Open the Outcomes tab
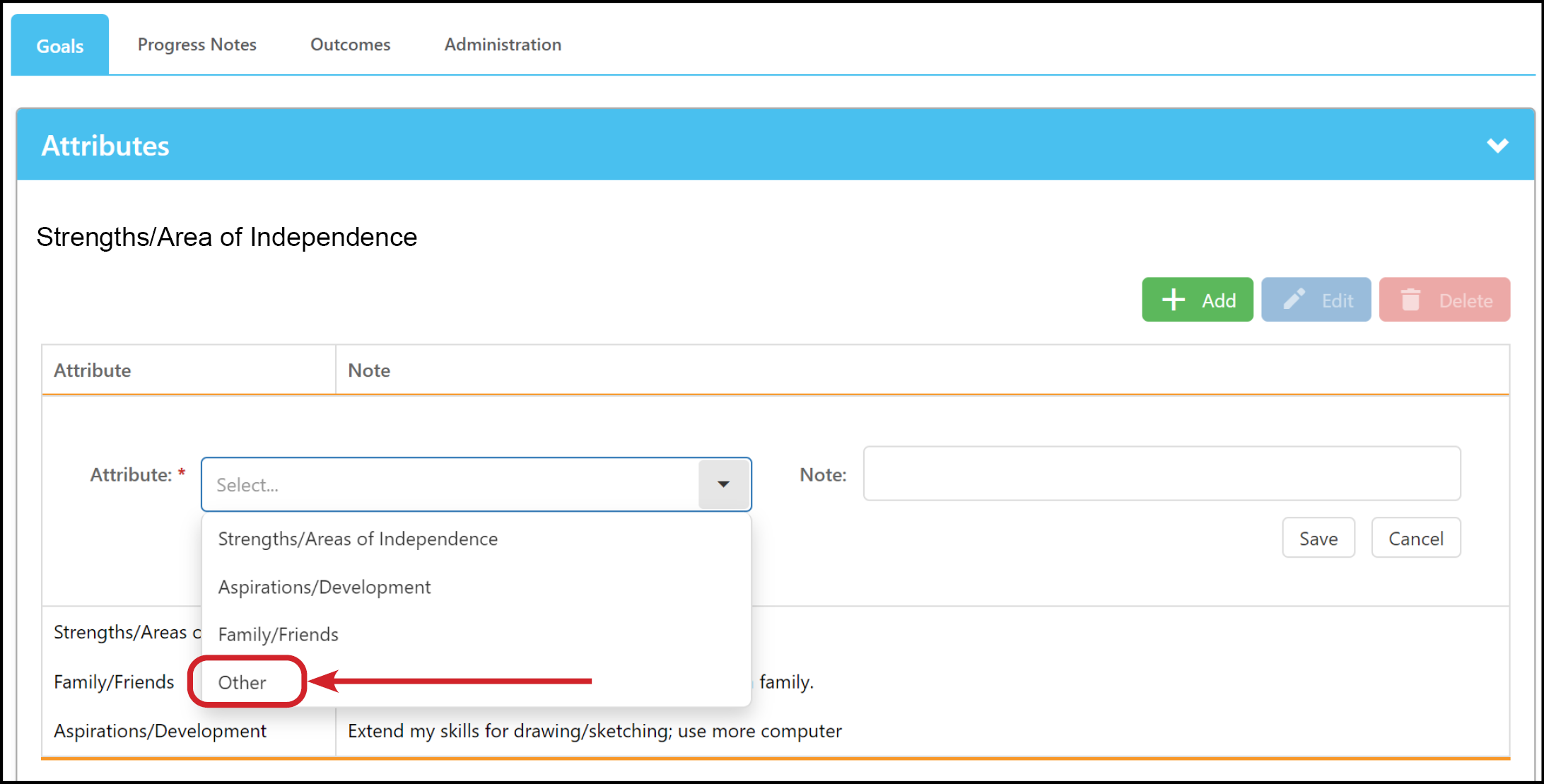 coord(350,45)
